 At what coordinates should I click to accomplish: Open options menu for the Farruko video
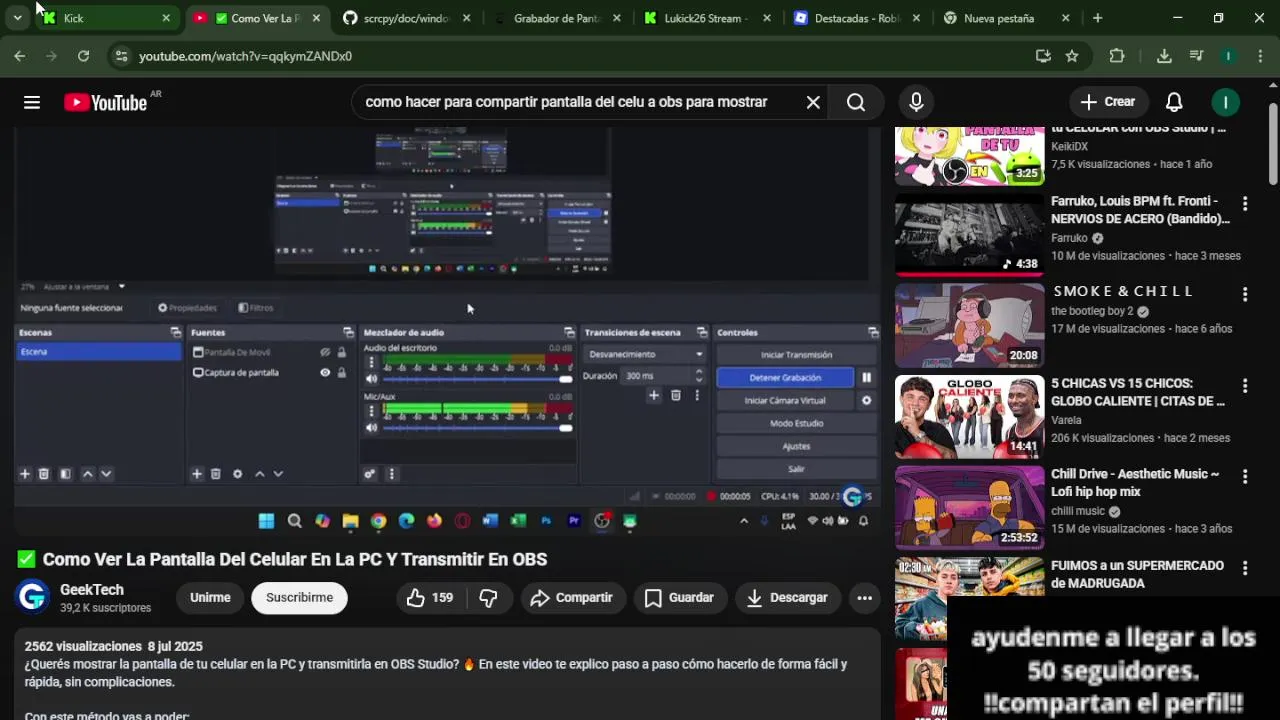tap(1245, 204)
